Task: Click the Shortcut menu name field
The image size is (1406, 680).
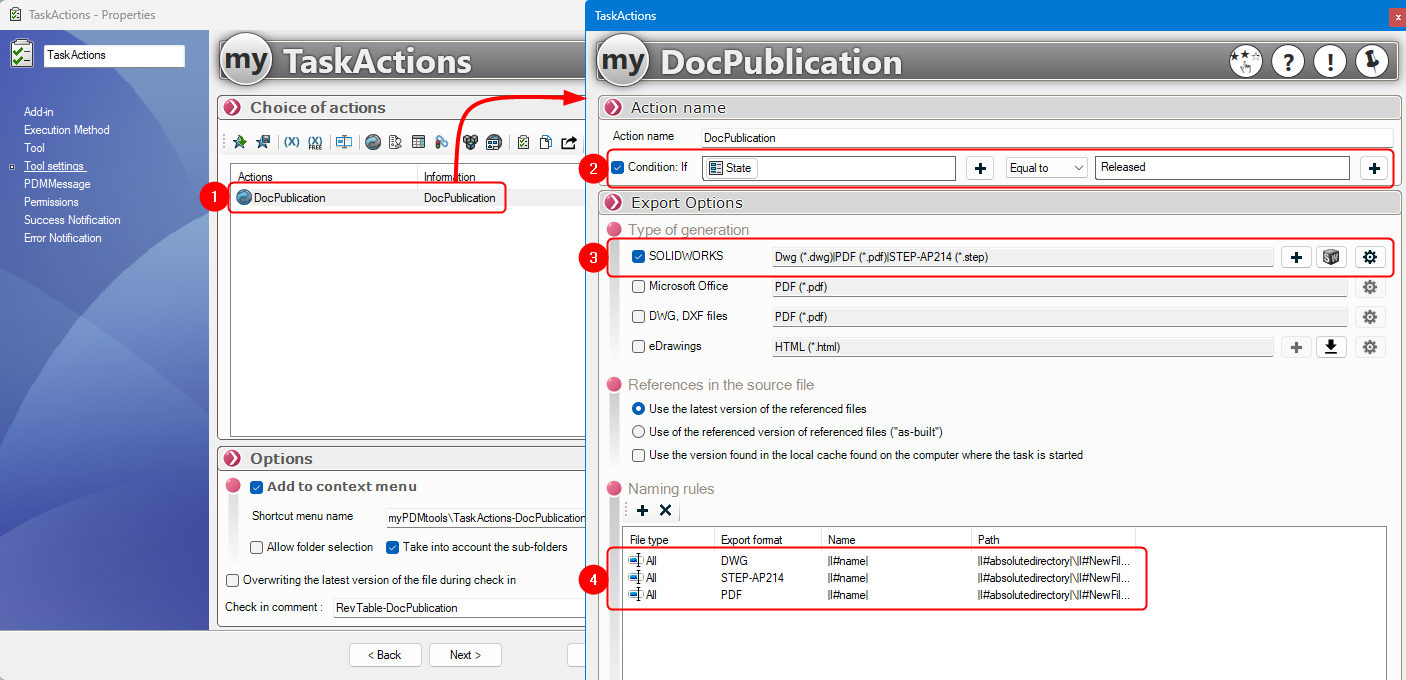Action: point(485,518)
